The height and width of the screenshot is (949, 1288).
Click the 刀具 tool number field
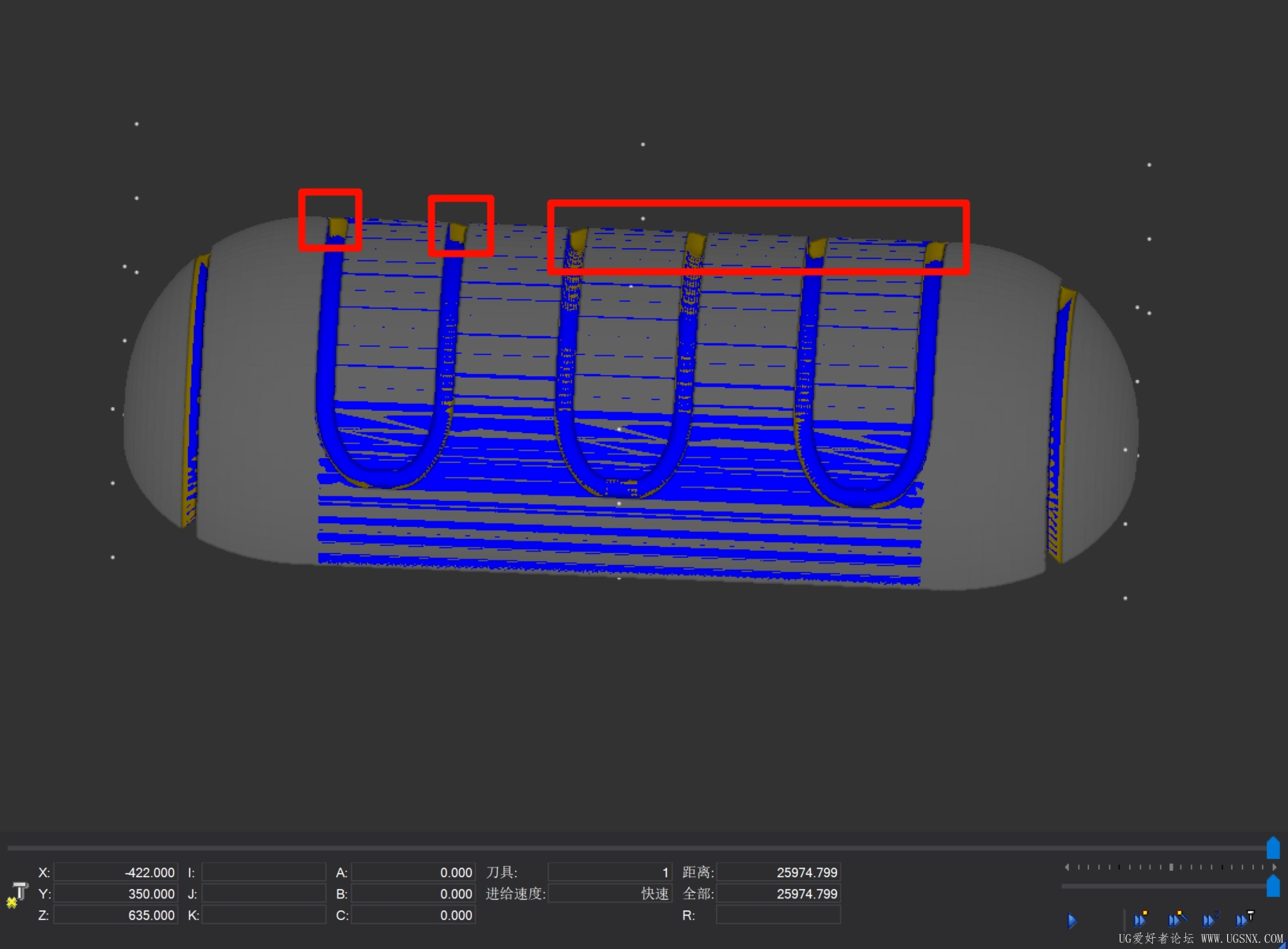pos(609,872)
